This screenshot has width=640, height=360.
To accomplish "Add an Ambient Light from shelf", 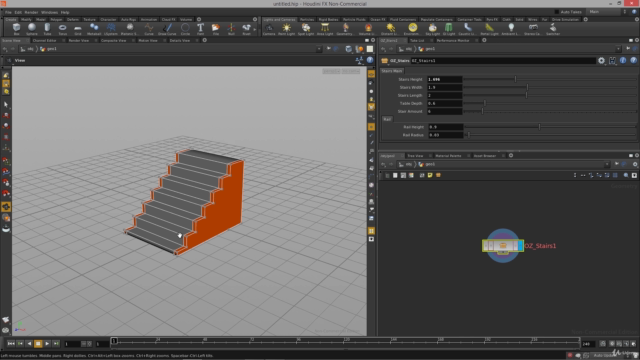I will point(511,29).
